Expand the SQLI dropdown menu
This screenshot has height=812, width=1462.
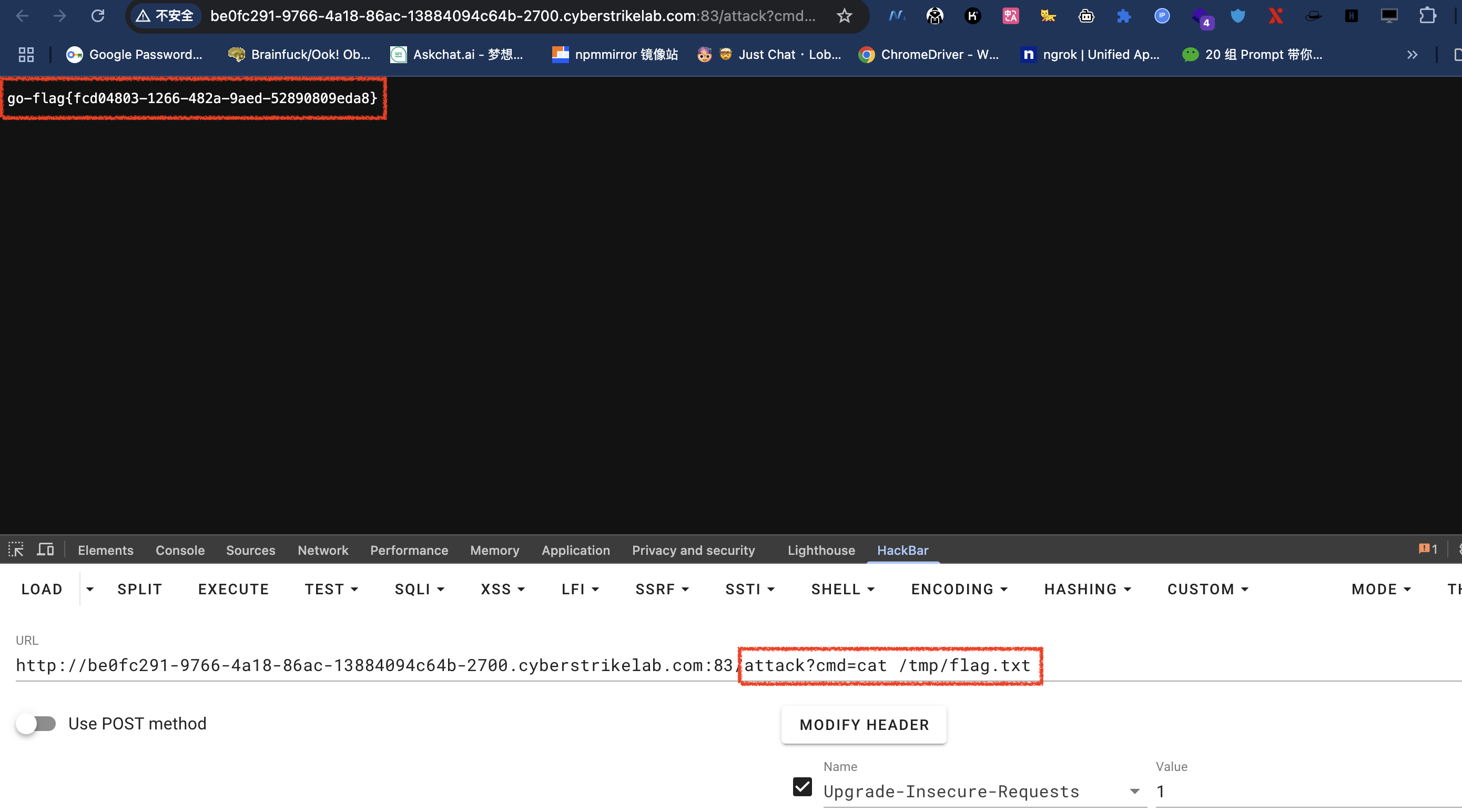pos(420,589)
